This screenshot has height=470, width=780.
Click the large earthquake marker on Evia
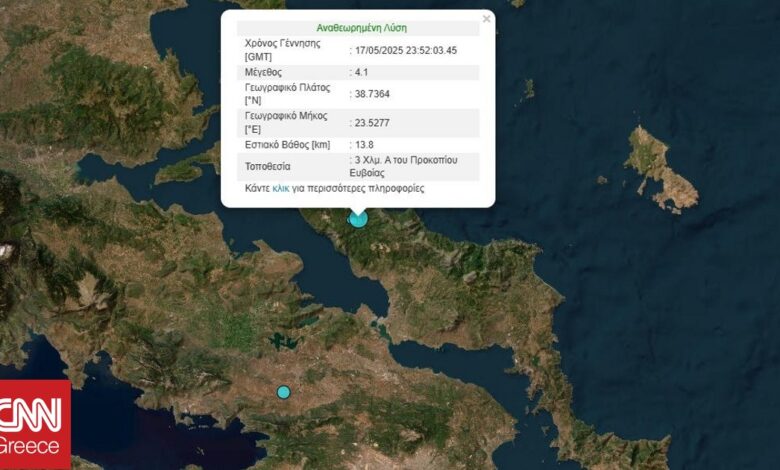358,218
